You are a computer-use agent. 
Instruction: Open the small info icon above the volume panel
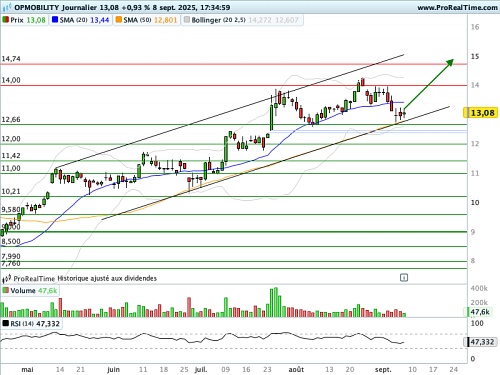point(404,277)
